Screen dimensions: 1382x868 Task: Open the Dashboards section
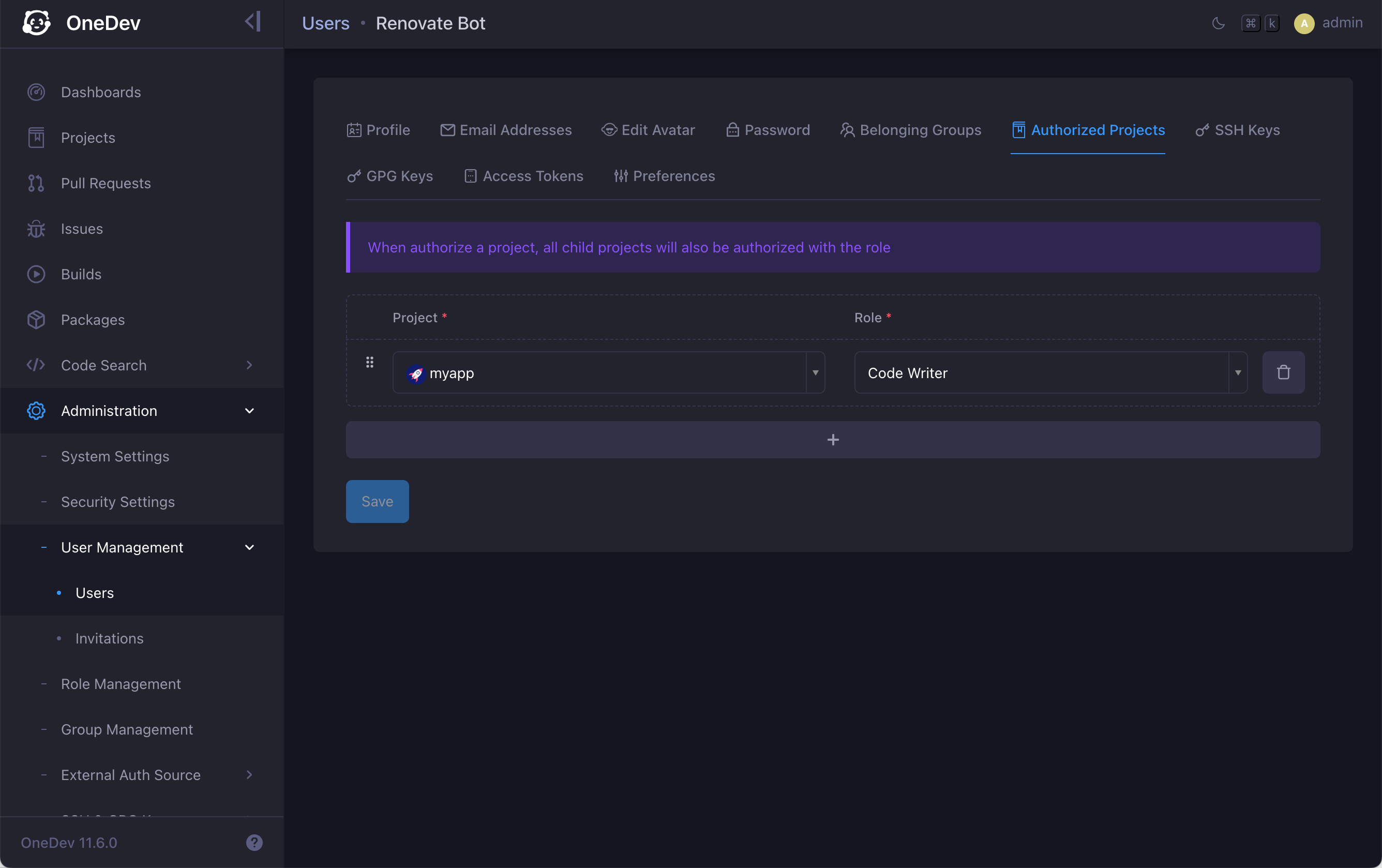[x=101, y=92]
